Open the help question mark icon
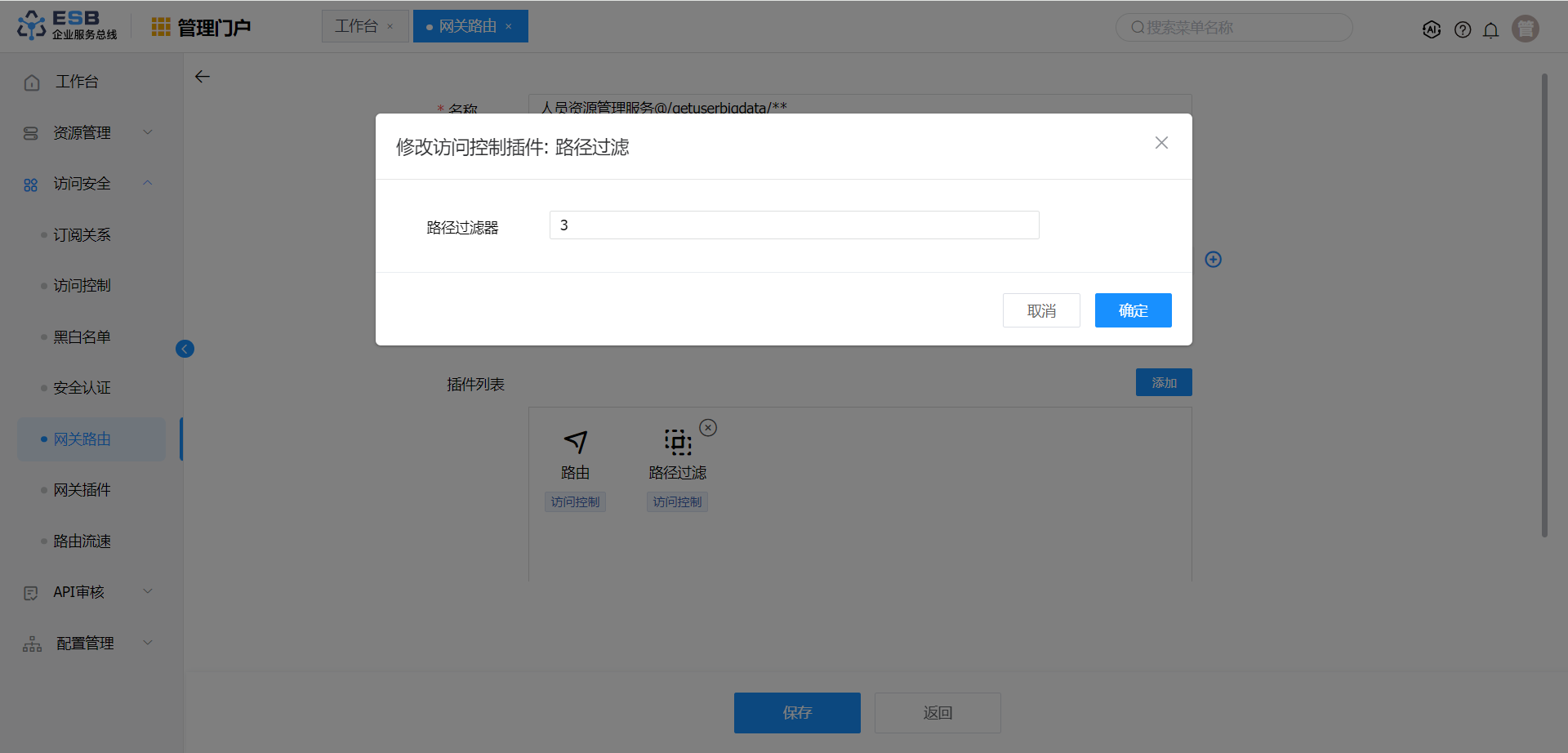1568x753 pixels. (1463, 29)
